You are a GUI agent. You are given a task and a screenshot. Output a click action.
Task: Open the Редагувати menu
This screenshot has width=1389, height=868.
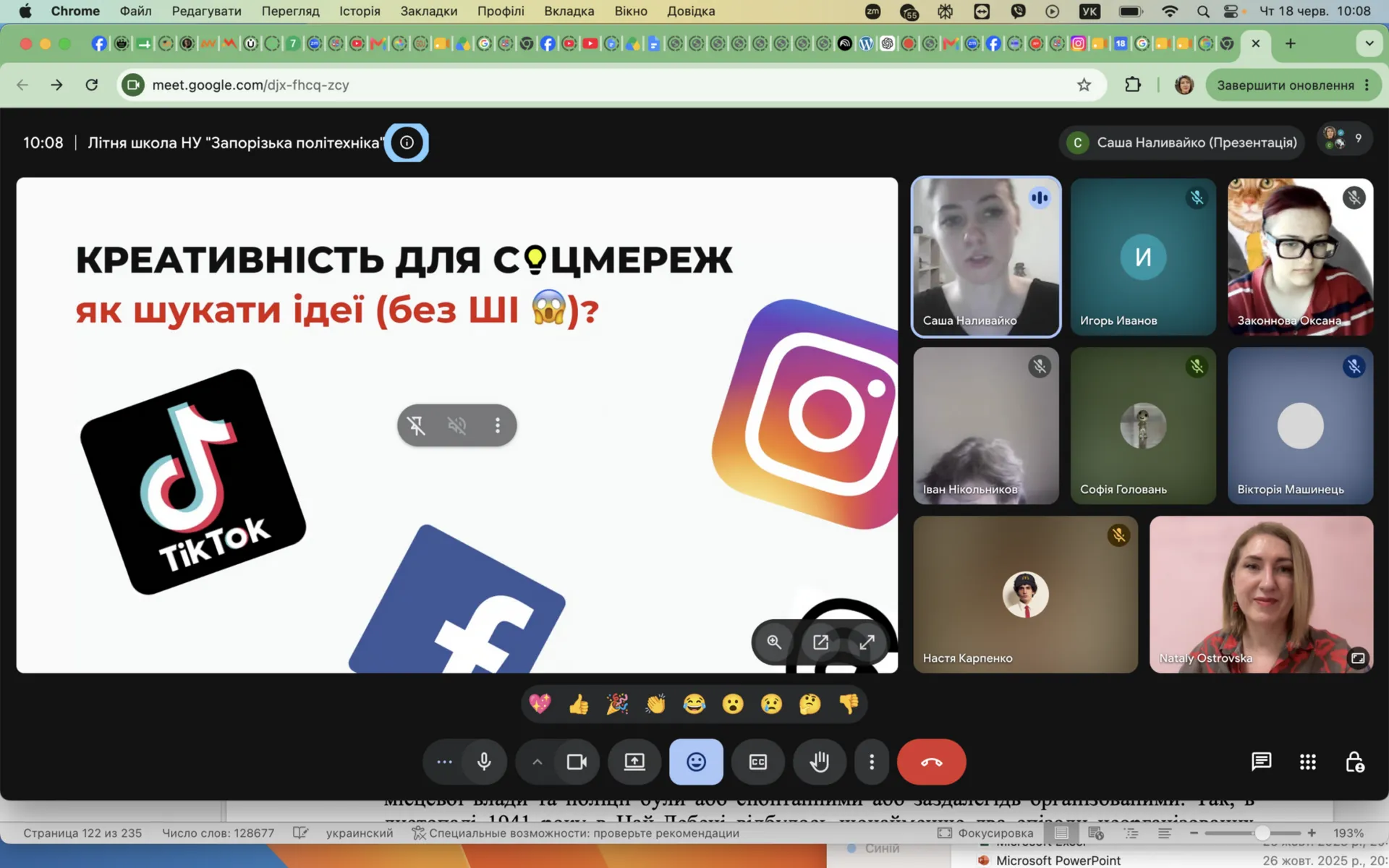(206, 11)
